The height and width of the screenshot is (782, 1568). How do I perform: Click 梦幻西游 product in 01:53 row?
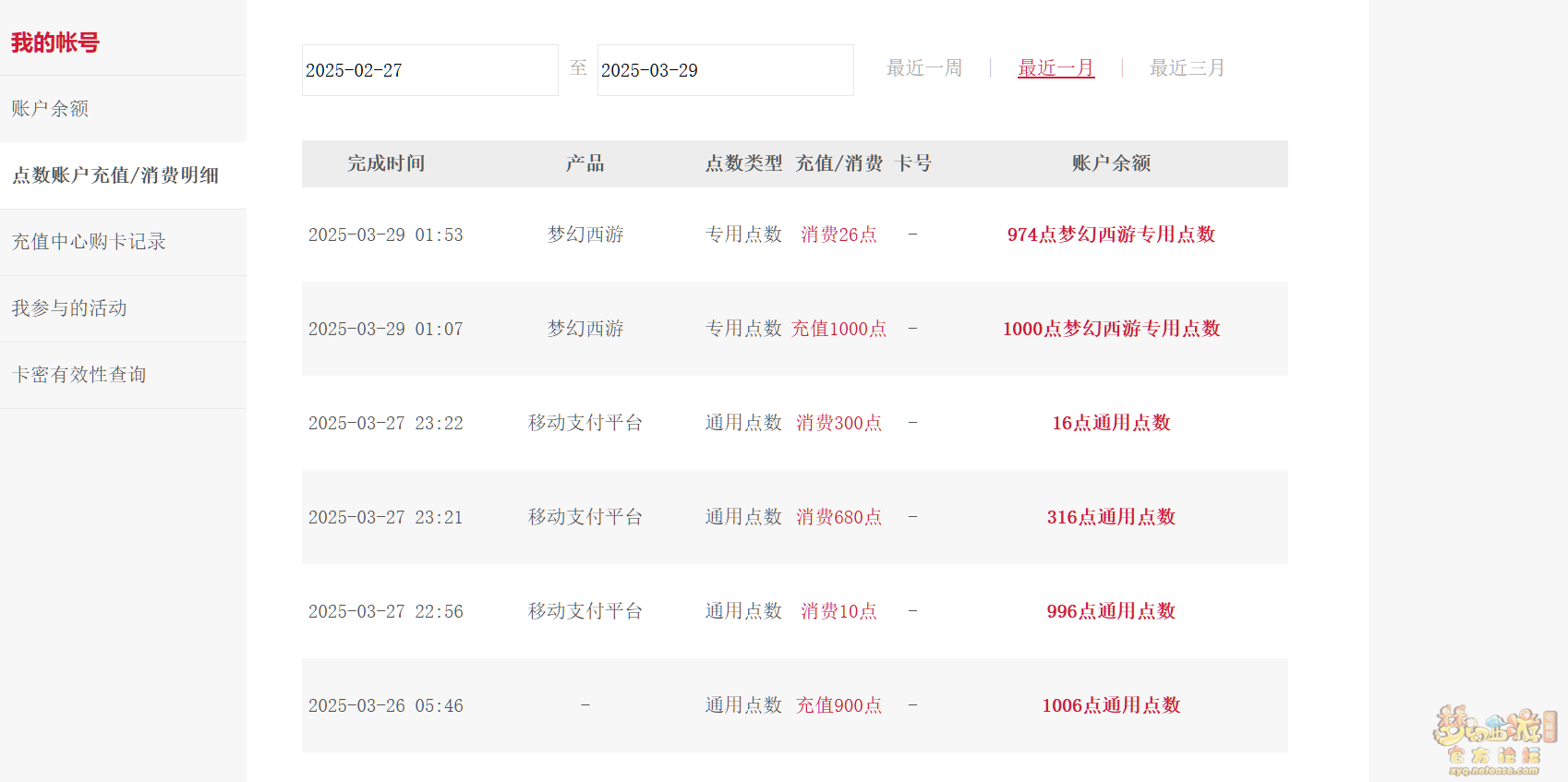(x=585, y=235)
